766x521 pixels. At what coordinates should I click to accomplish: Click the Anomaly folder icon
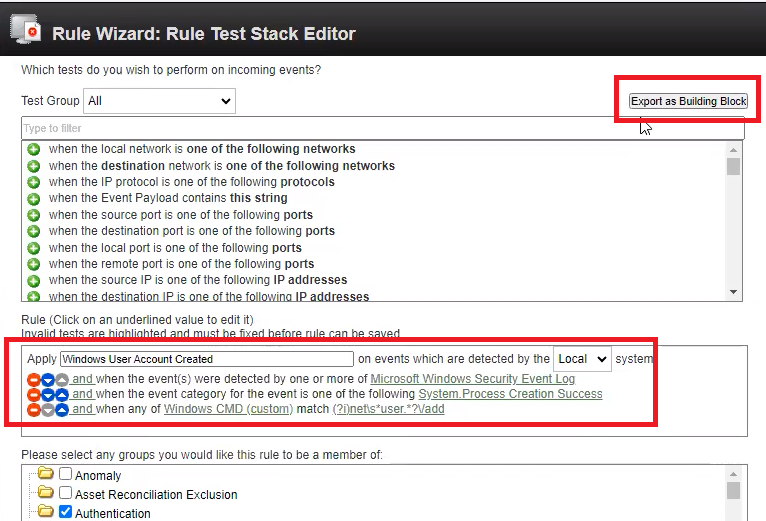pos(45,473)
